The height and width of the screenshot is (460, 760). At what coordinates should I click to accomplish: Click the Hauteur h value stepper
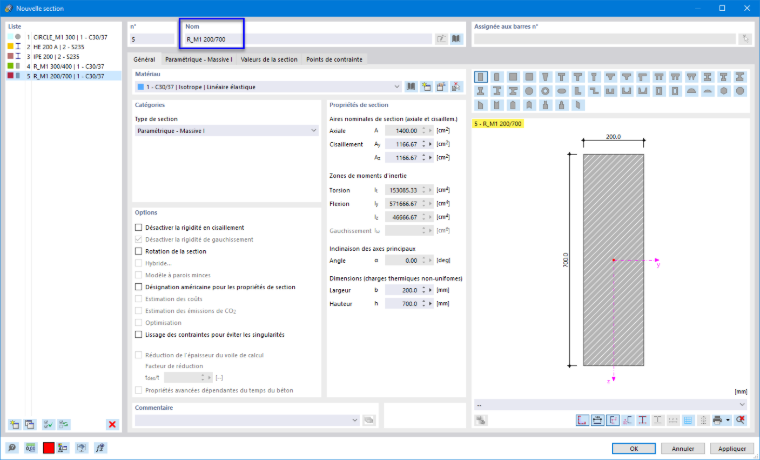point(424,303)
